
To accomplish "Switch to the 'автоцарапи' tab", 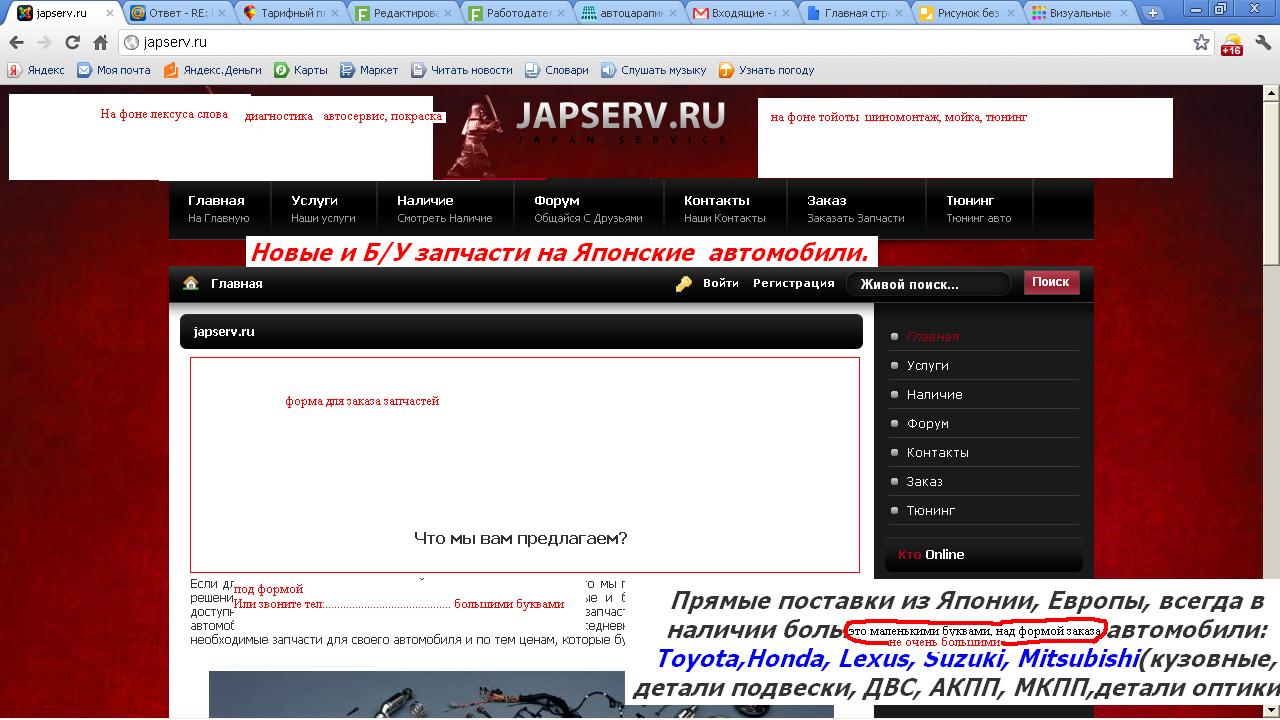I will 631,14.
